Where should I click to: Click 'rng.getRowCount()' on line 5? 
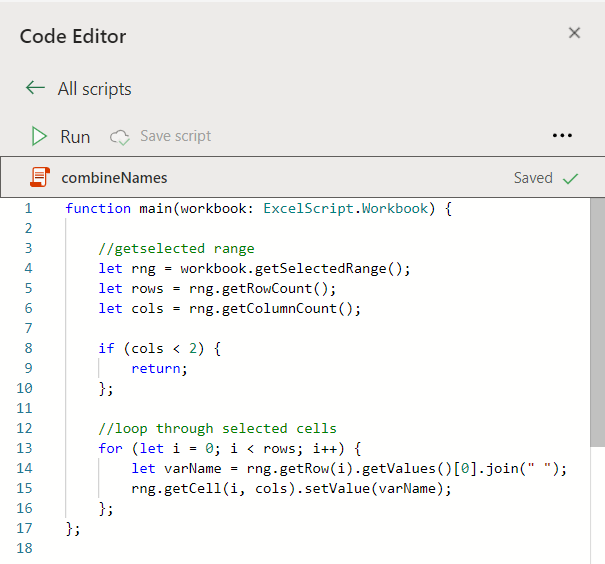pos(259,289)
